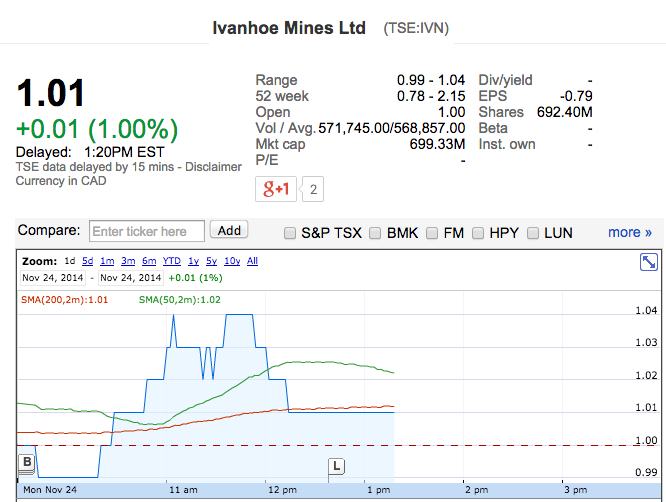
Task: Click the +1 share count bubble
Action: coord(313,189)
